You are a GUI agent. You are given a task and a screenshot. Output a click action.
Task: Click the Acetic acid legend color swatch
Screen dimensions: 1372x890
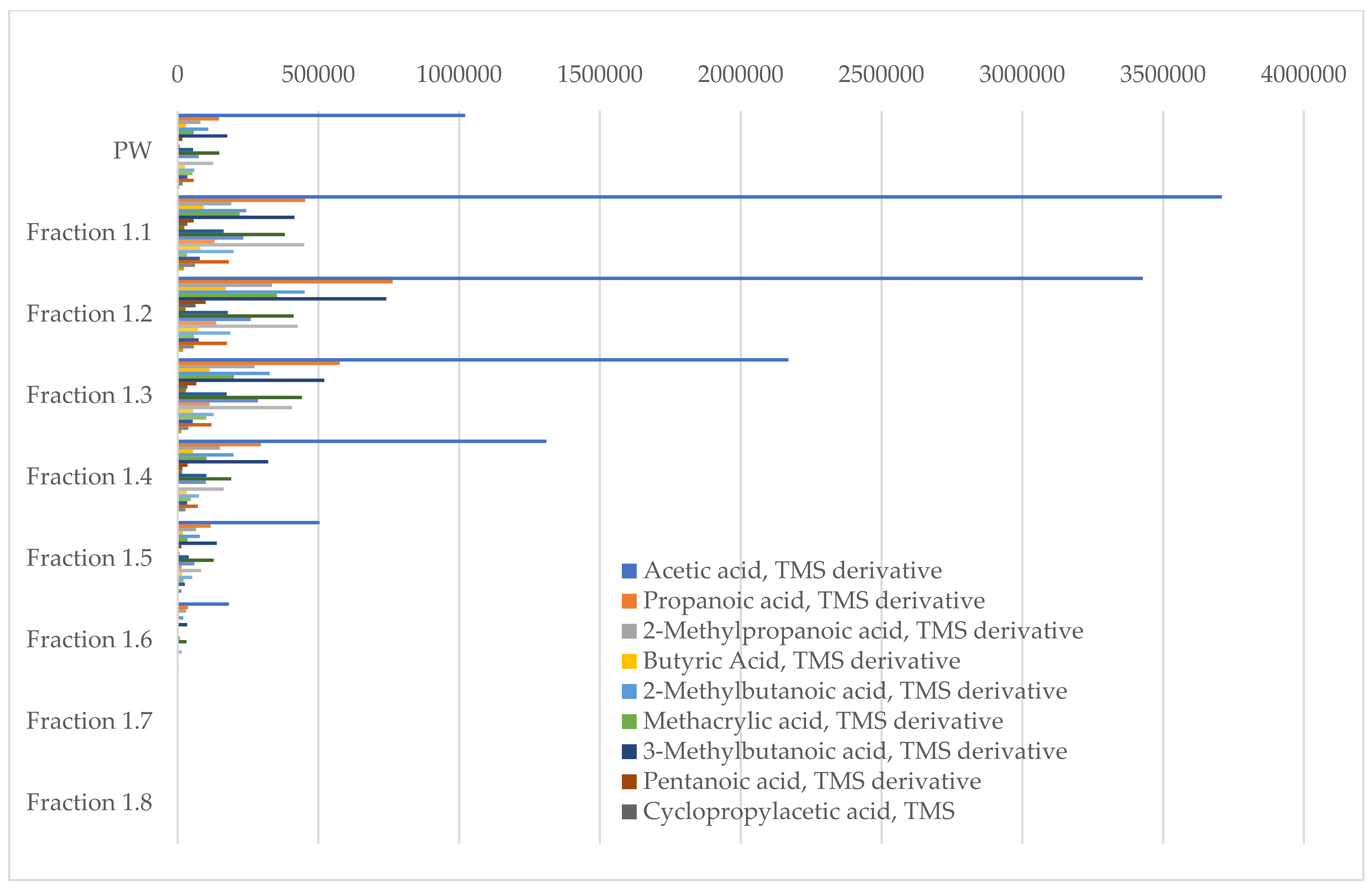pyautogui.click(x=629, y=571)
